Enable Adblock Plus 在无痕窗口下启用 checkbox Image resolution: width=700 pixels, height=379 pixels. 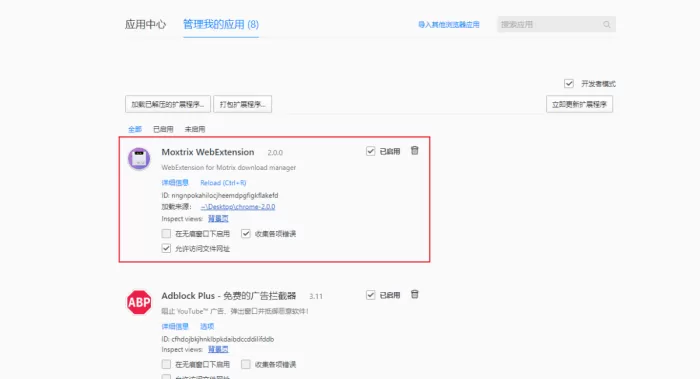point(166,364)
